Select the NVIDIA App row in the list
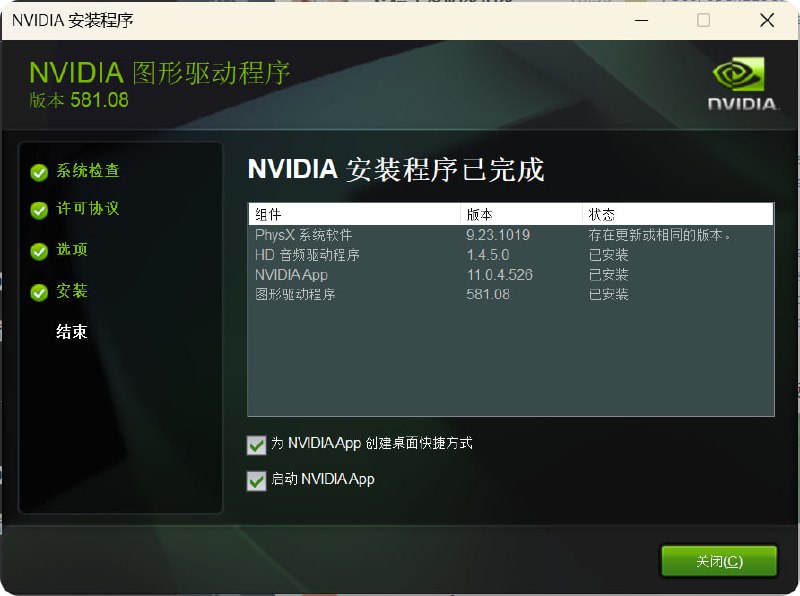Image resolution: width=800 pixels, height=596 pixels. pyautogui.click(x=400, y=275)
